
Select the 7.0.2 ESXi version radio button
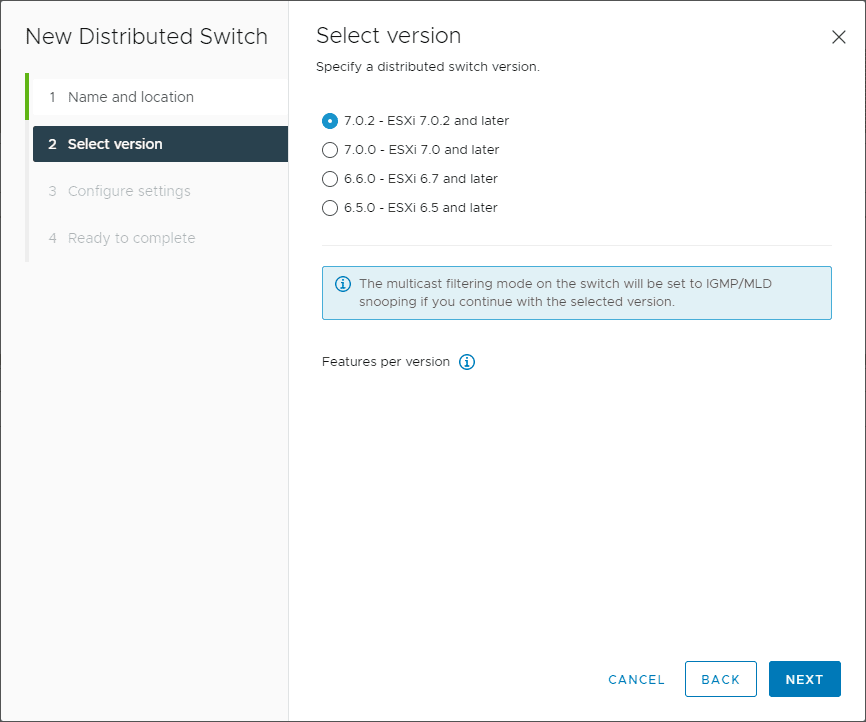click(x=330, y=121)
